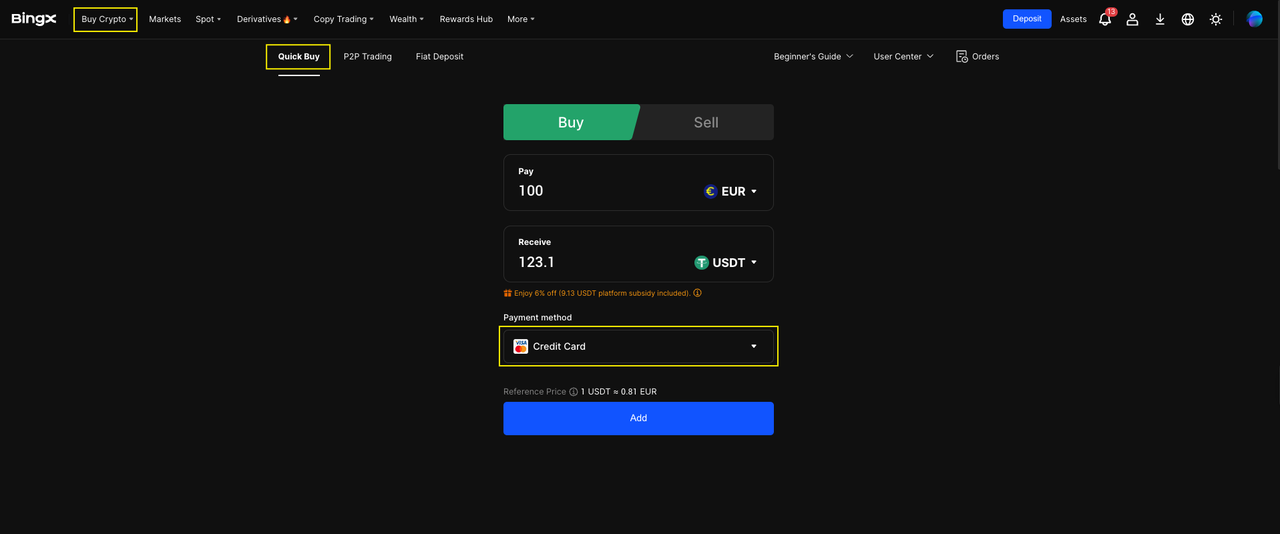1280x534 pixels.
Task: Click the Pay amount input field
Action: coord(600,191)
